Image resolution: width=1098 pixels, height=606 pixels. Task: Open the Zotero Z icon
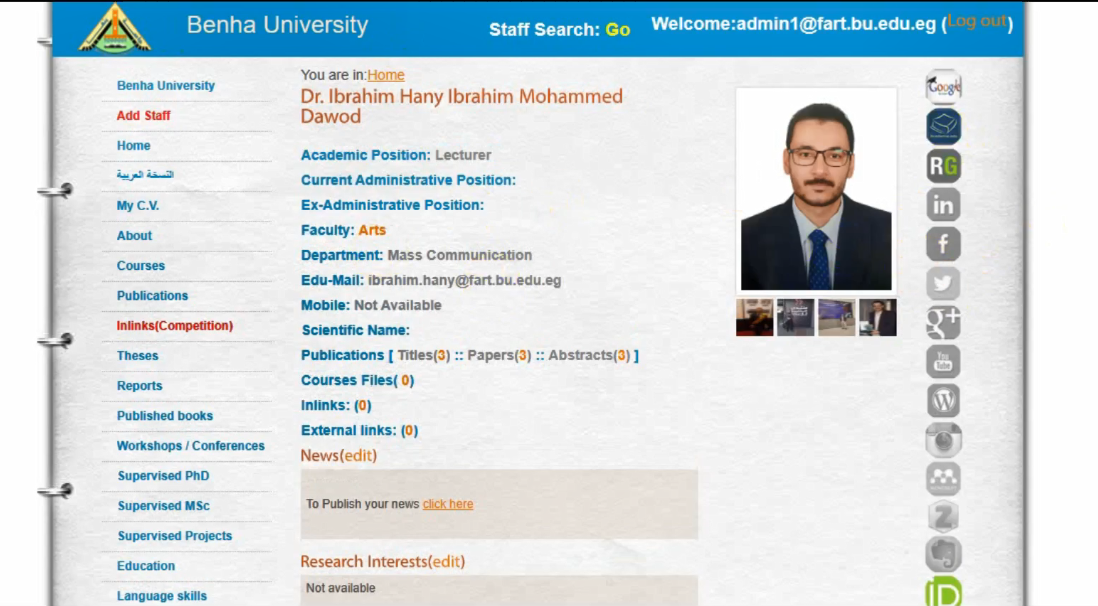click(943, 517)
